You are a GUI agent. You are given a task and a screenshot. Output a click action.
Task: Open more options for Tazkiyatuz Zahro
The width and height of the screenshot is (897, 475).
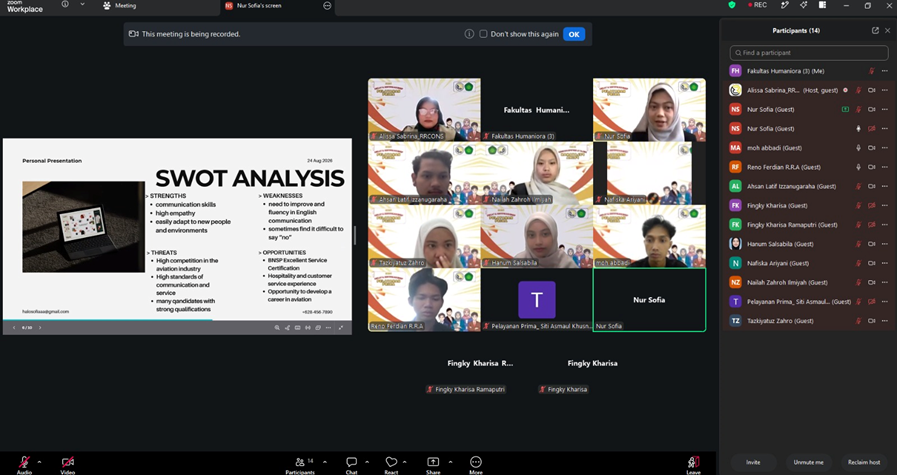[884, 321]
